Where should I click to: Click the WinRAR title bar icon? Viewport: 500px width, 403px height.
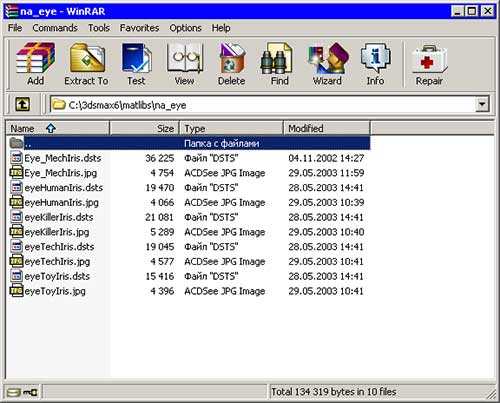[12, 11]
